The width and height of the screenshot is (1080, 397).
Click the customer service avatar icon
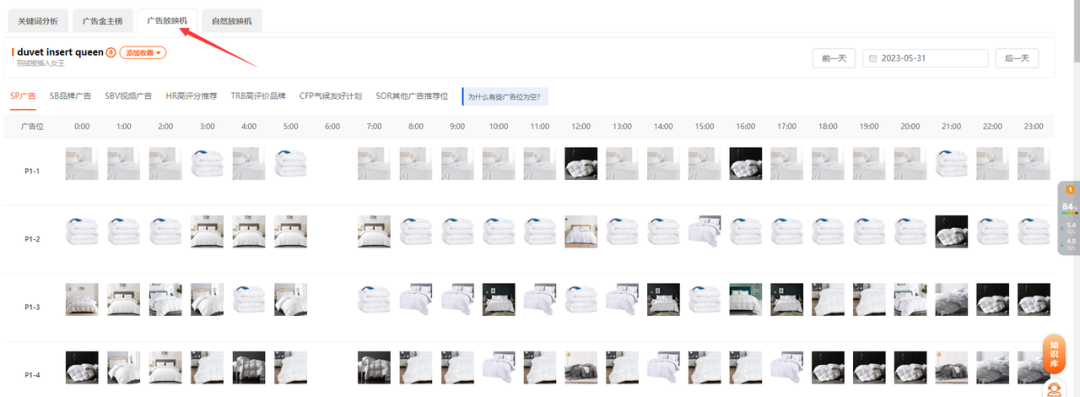pos(1054,389)
